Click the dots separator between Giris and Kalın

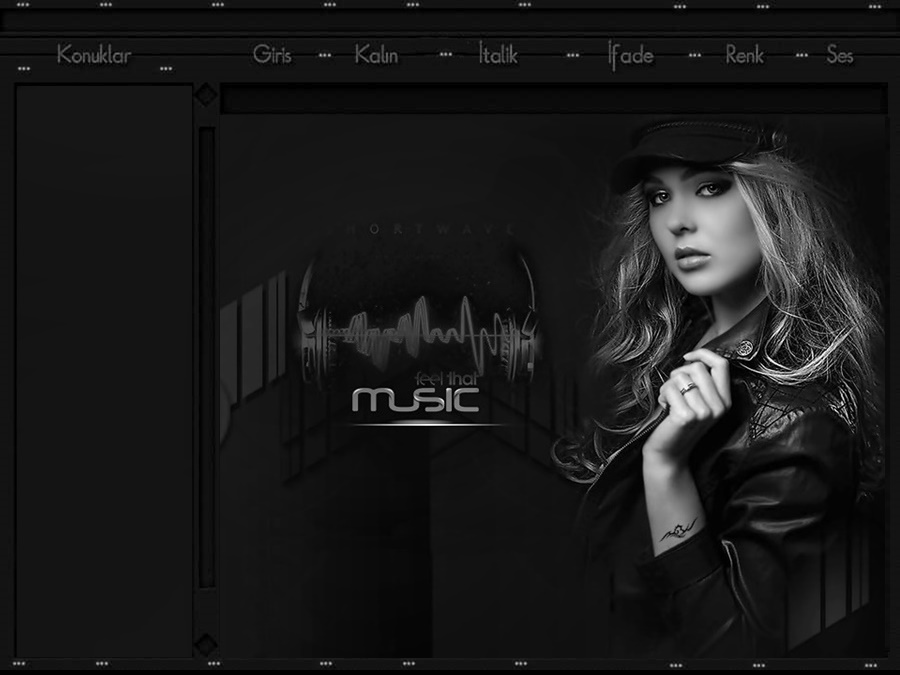coord(324,56)
